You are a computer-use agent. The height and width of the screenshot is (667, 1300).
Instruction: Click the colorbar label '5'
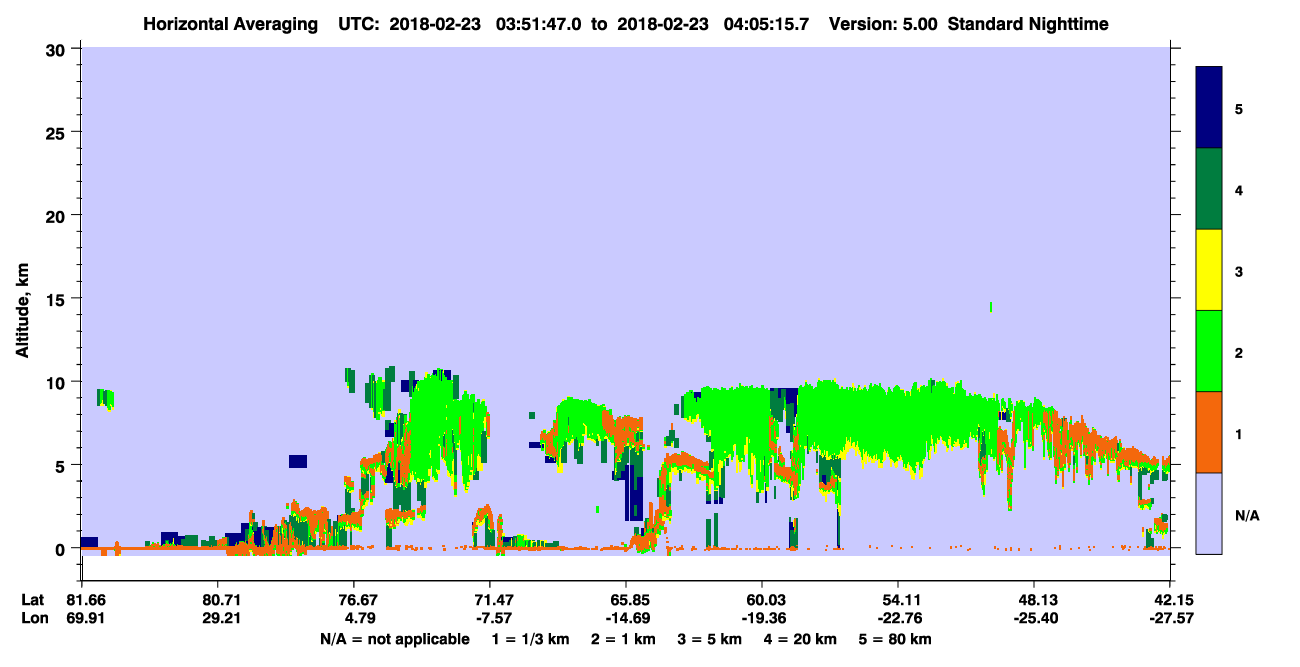[x=1239, y=108]
